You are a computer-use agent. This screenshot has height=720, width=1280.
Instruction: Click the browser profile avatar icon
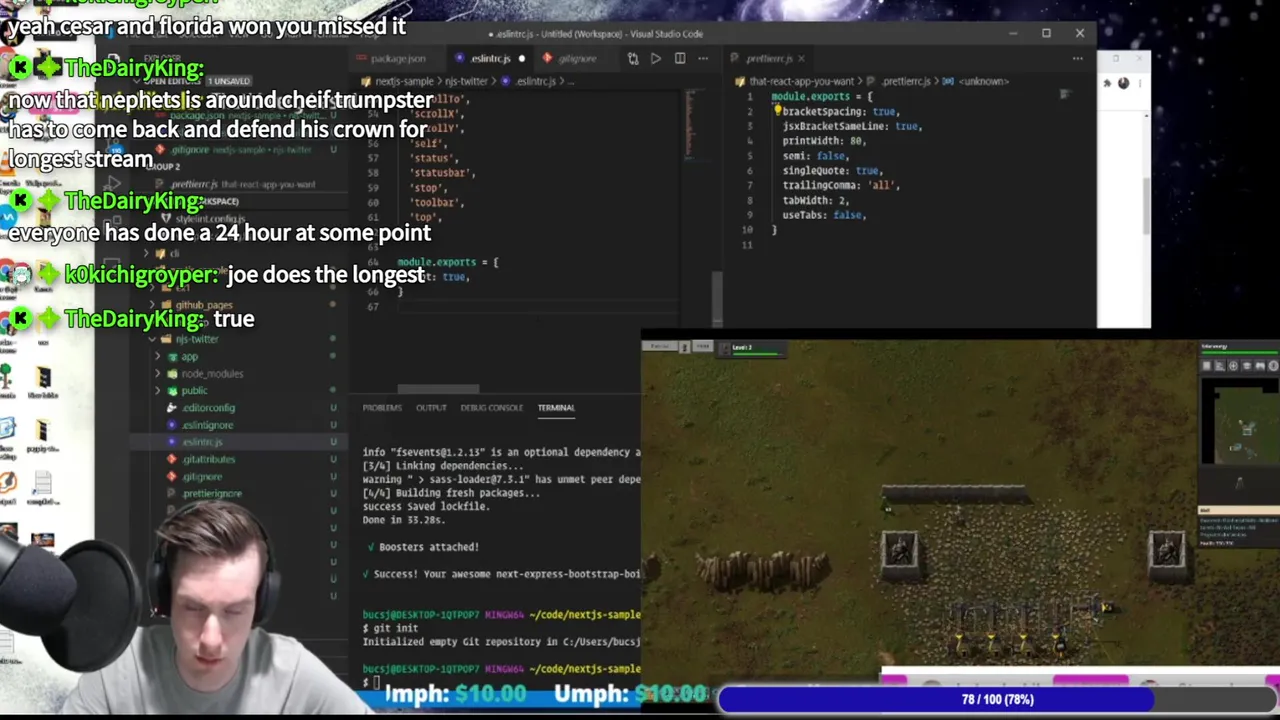click(x=1123, y=84)
